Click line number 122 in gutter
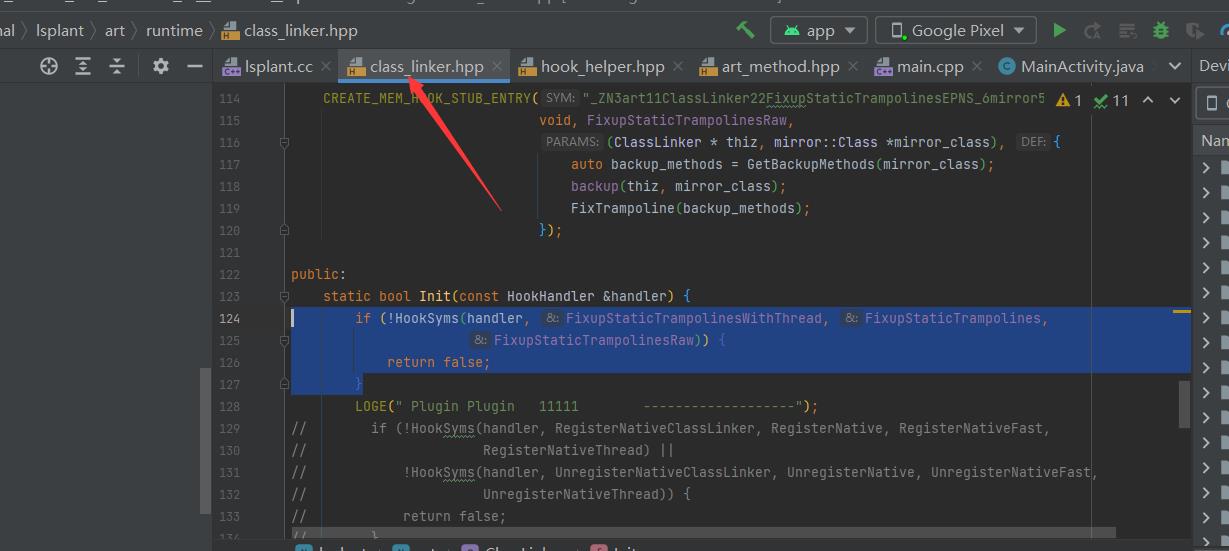1229x551 pixels. (229, 275)
